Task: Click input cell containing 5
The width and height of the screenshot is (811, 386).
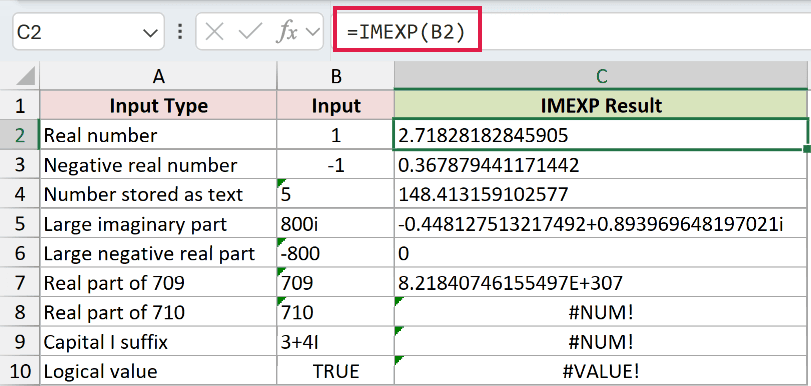Action: [336, 195]
